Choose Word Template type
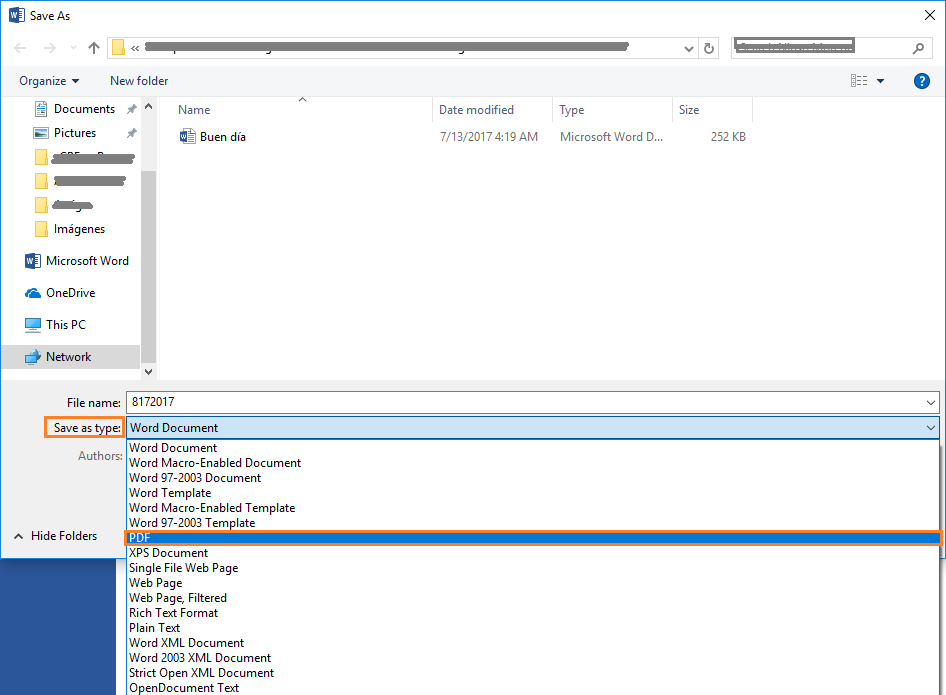 [x=533, y=493]
